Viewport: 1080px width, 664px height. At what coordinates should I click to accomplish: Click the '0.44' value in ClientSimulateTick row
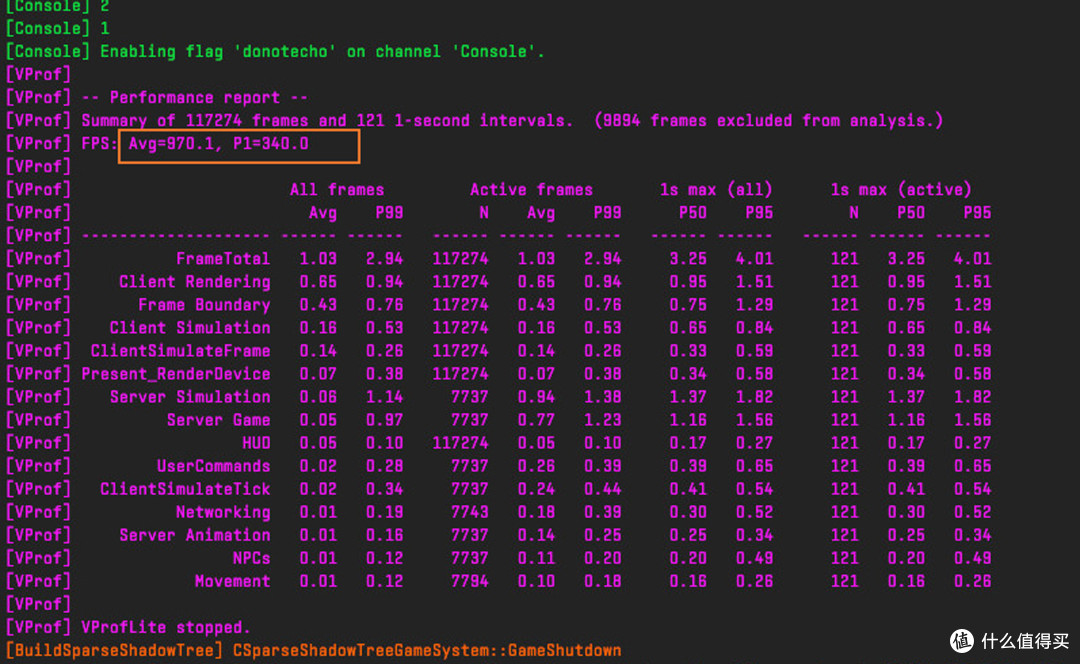(x=603, y=489)
